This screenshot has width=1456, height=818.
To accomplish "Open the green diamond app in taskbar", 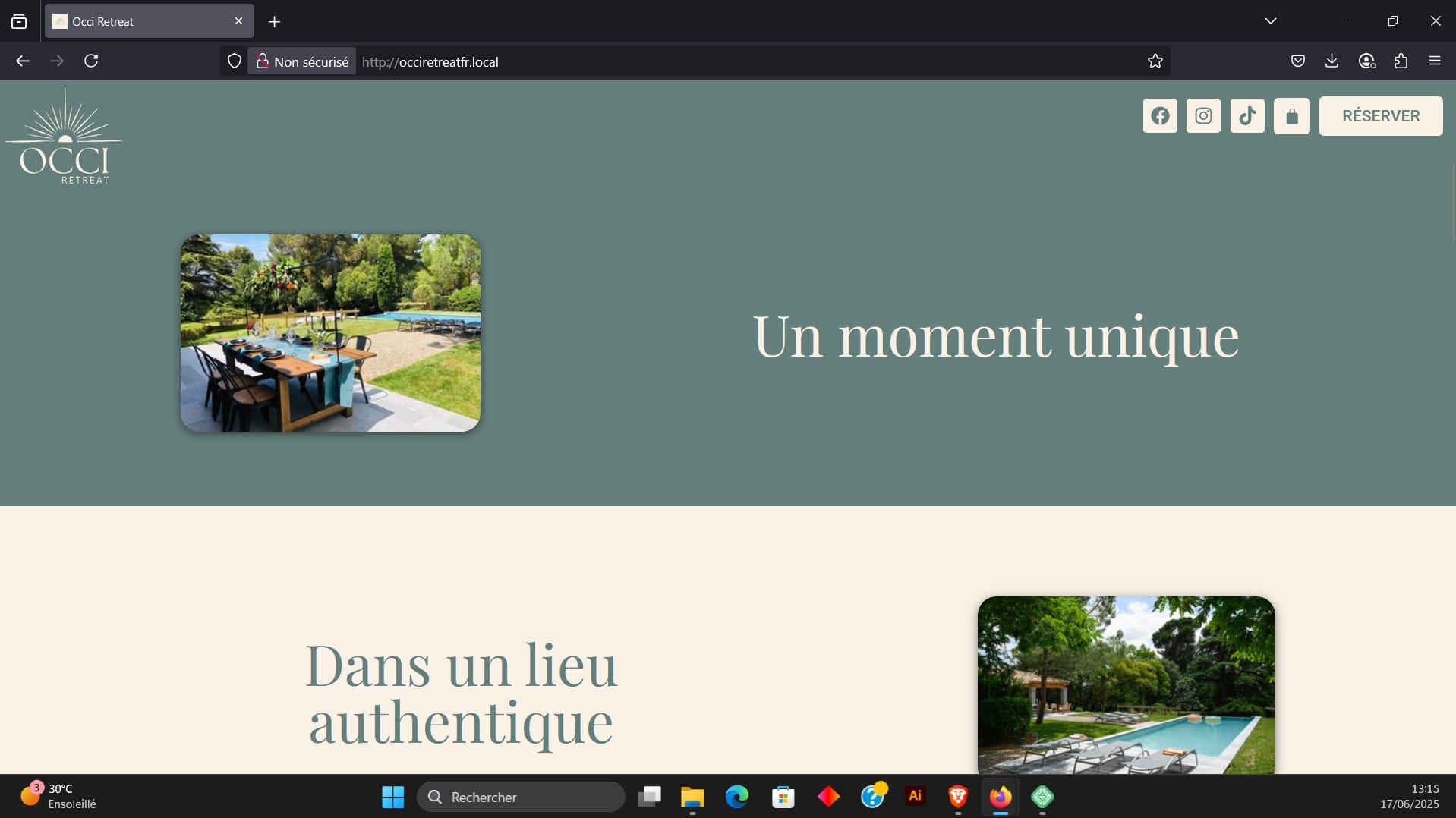I will click(x=1042, y=798).
